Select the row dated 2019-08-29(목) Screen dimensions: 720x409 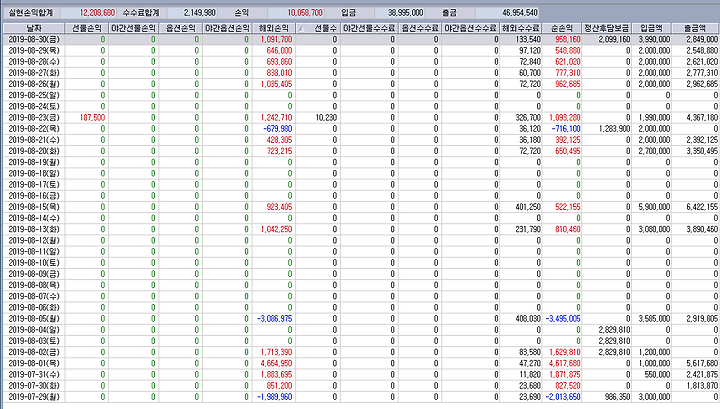point(361,50)
